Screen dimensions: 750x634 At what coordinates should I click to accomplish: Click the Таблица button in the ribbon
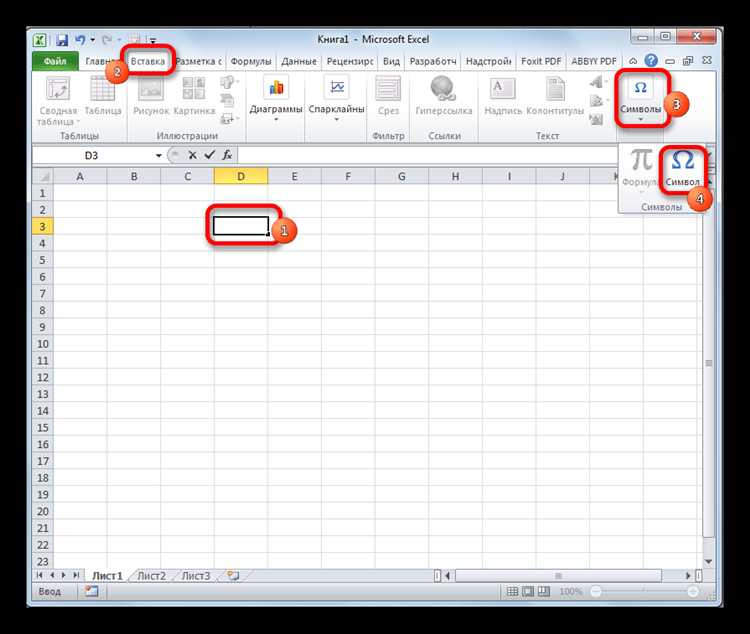point(103,96)
